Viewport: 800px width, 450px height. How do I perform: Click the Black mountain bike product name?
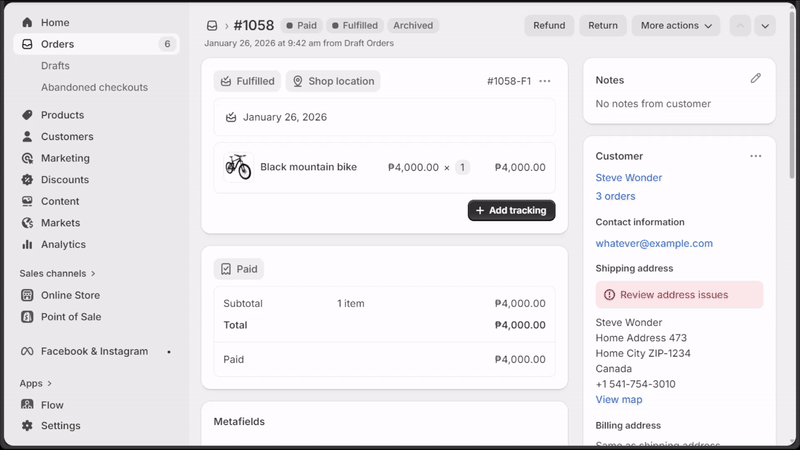click(308, 167)
